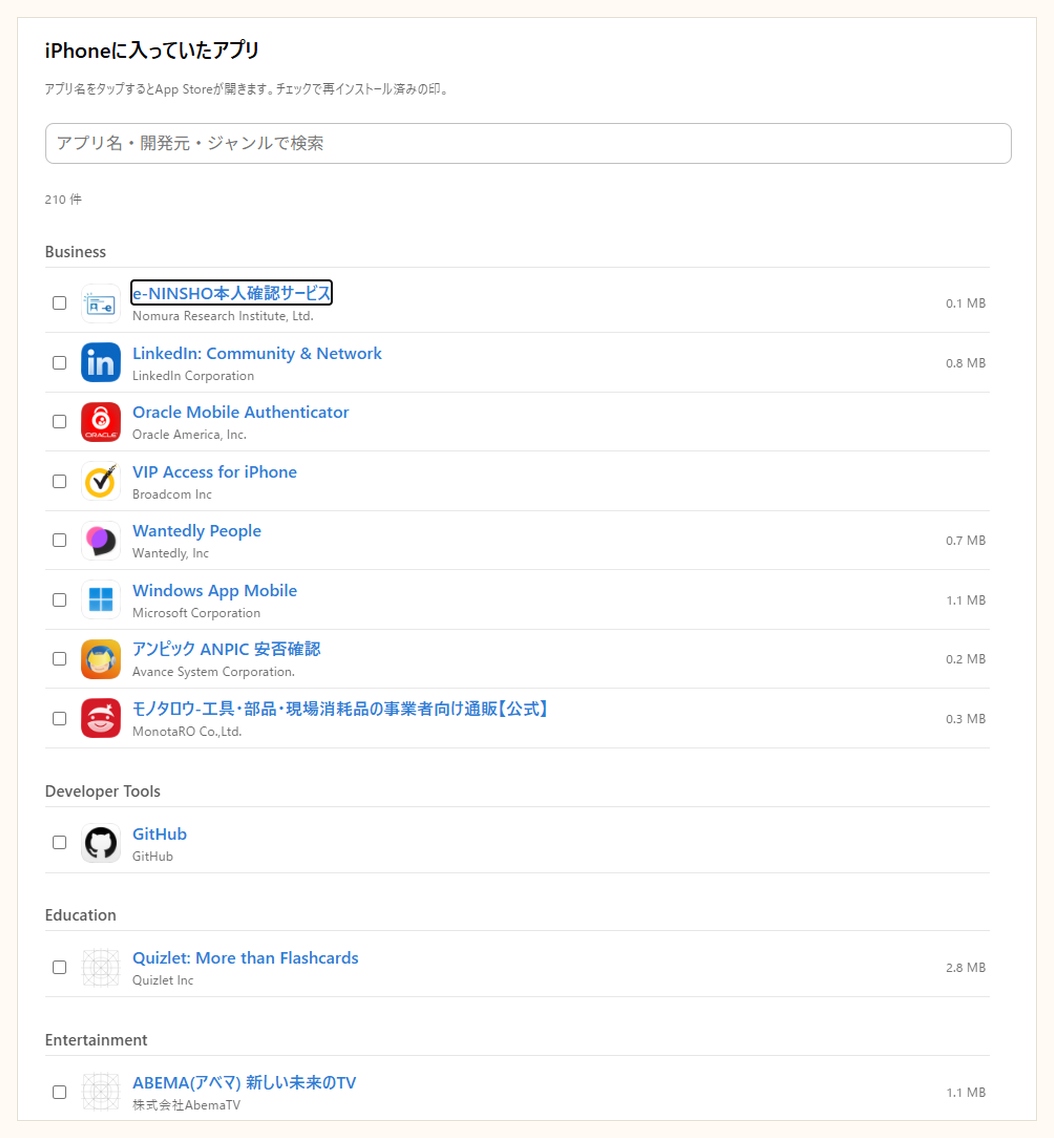Check the Quizlet checkbox

click(60, 967)
